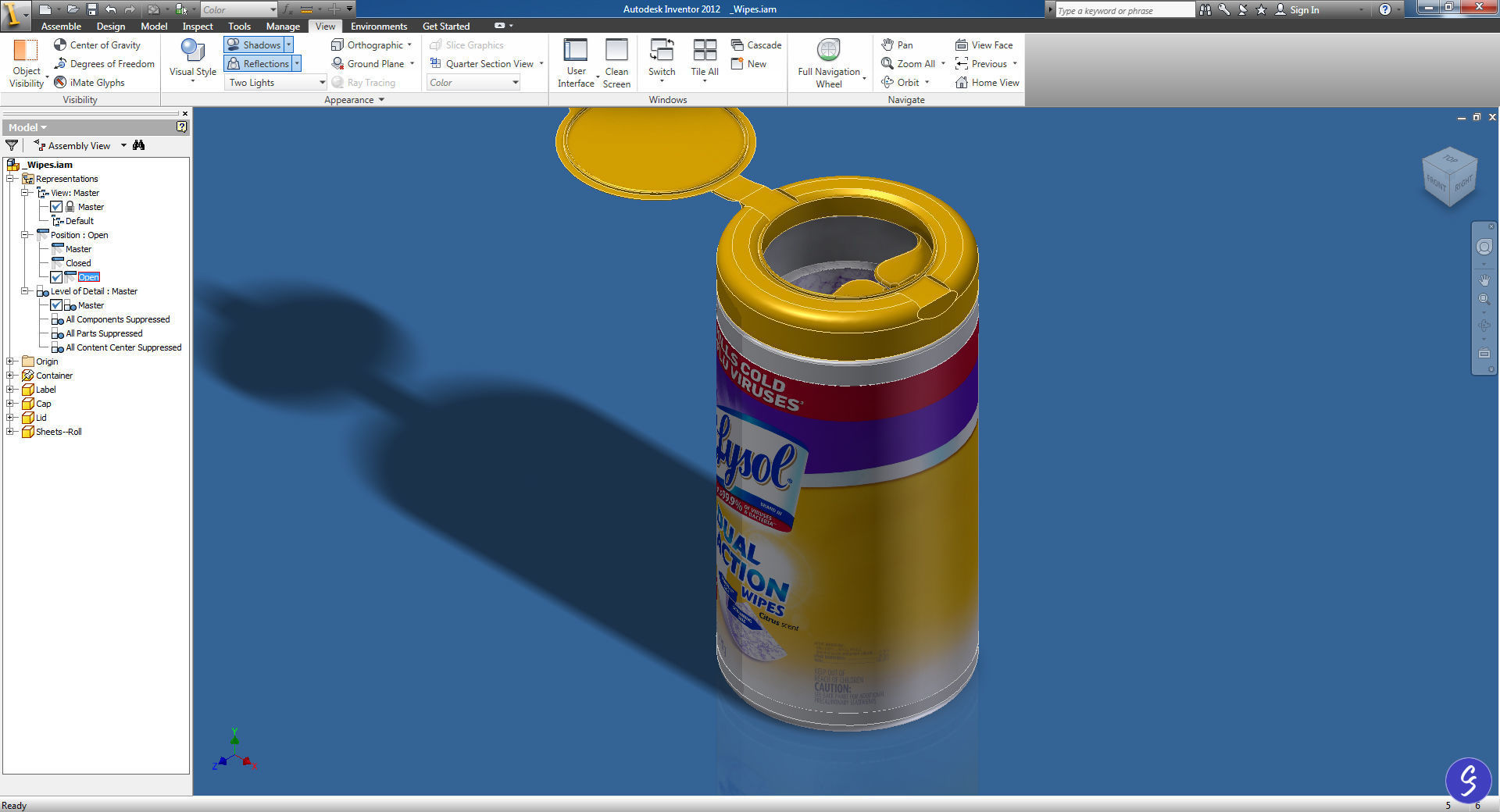Select the Orbit tool
The height and width of the screenshot is (812, 1500).
pyautogui.click(x=900, y=83)
